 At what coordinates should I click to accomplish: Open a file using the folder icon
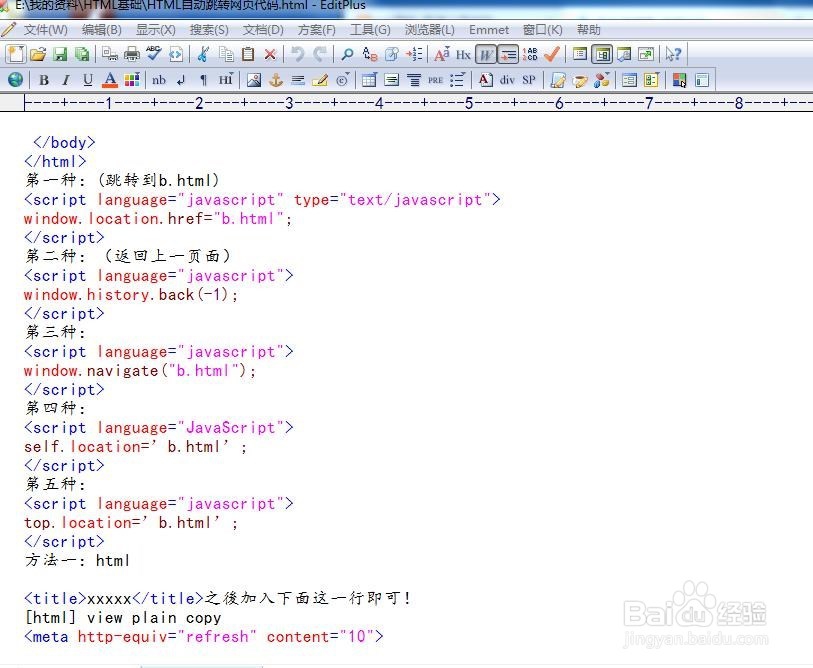click(x=38, y=54)
